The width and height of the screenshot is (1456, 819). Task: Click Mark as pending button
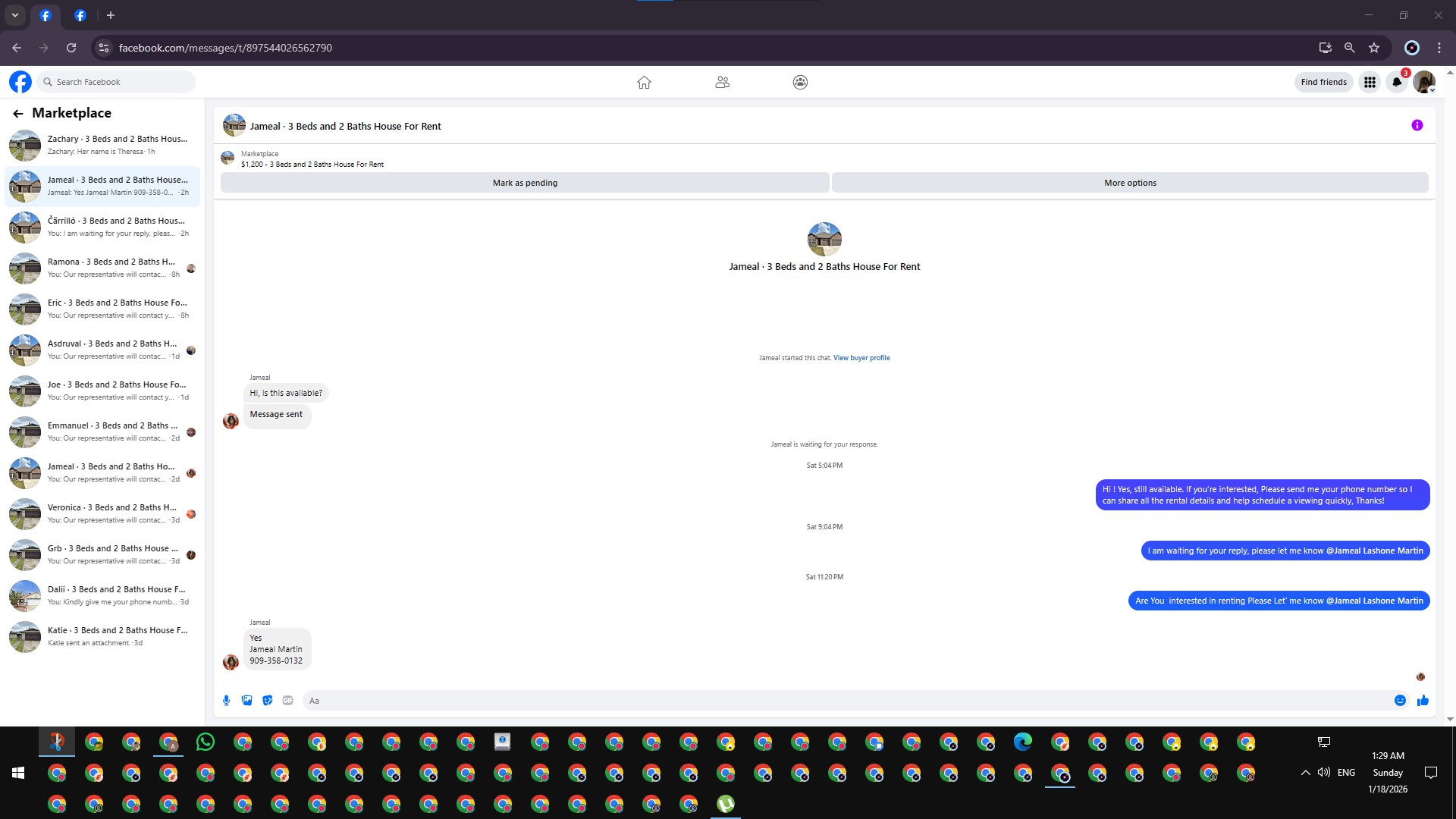coord(525,183)
